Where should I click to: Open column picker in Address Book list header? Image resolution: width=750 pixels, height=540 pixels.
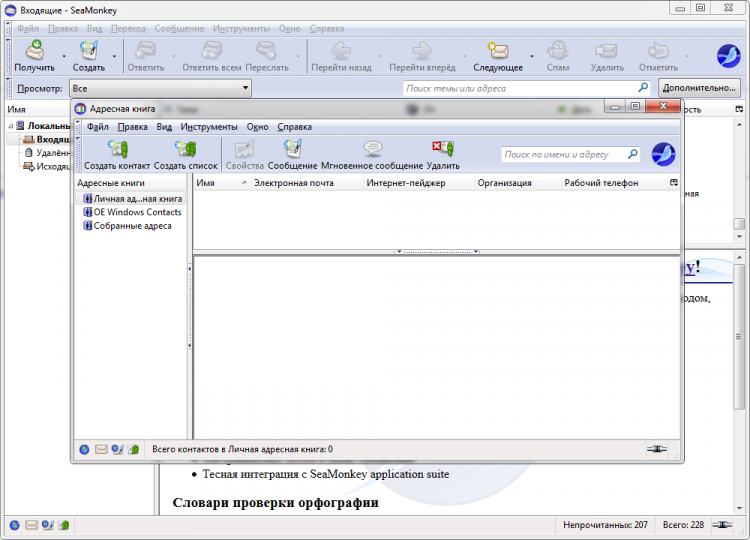[x=674, y=183]
